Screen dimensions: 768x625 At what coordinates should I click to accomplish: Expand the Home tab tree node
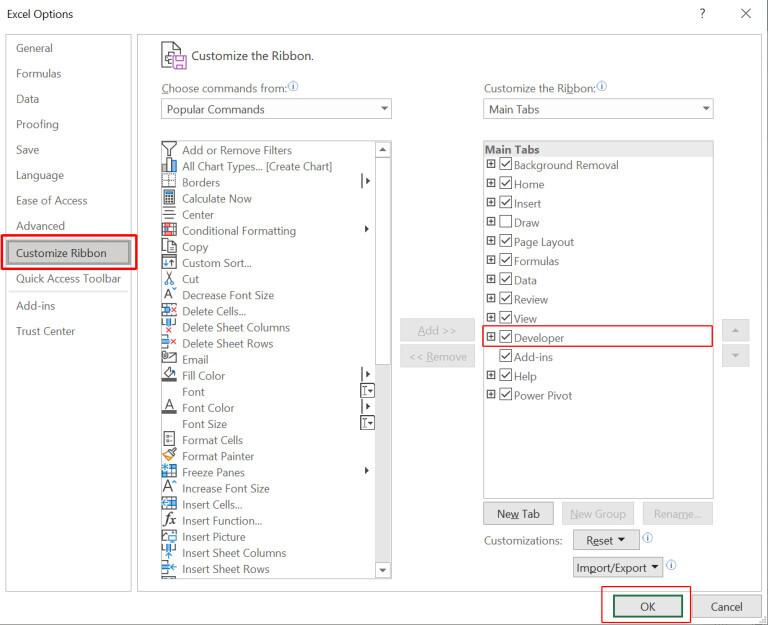pyautogui.click(x=491, y=183)
